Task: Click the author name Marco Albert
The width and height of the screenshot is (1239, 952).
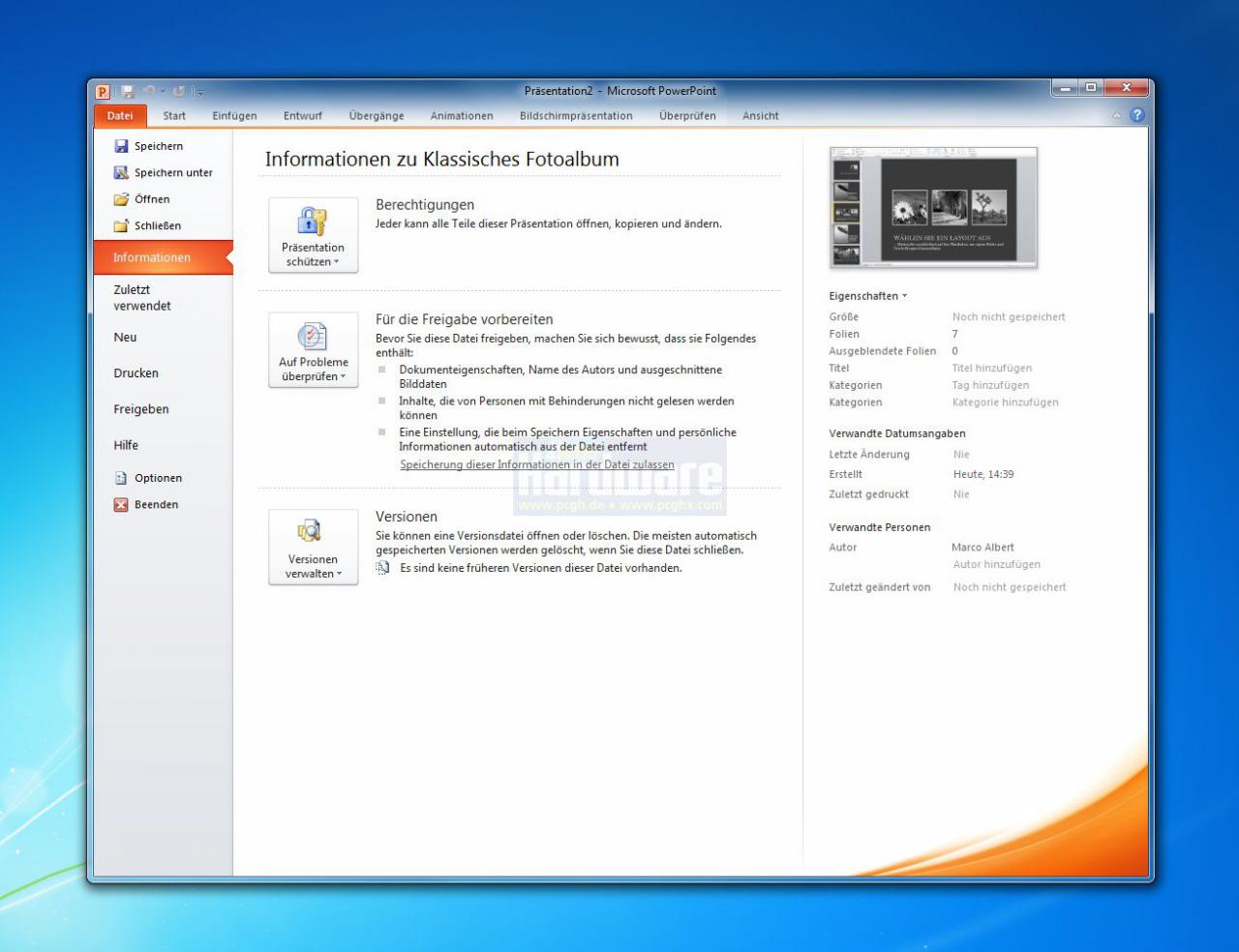Action: [x=982, y=548]
